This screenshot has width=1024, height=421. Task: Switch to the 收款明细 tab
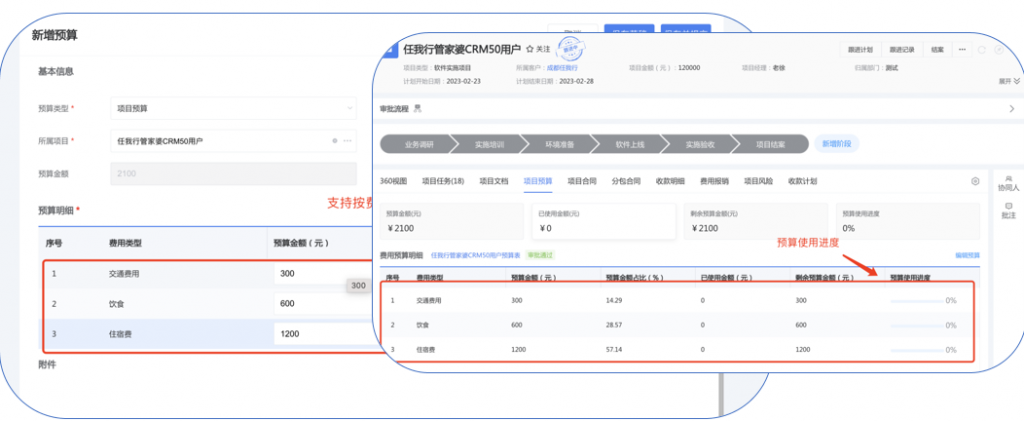[x=670, y=181]
